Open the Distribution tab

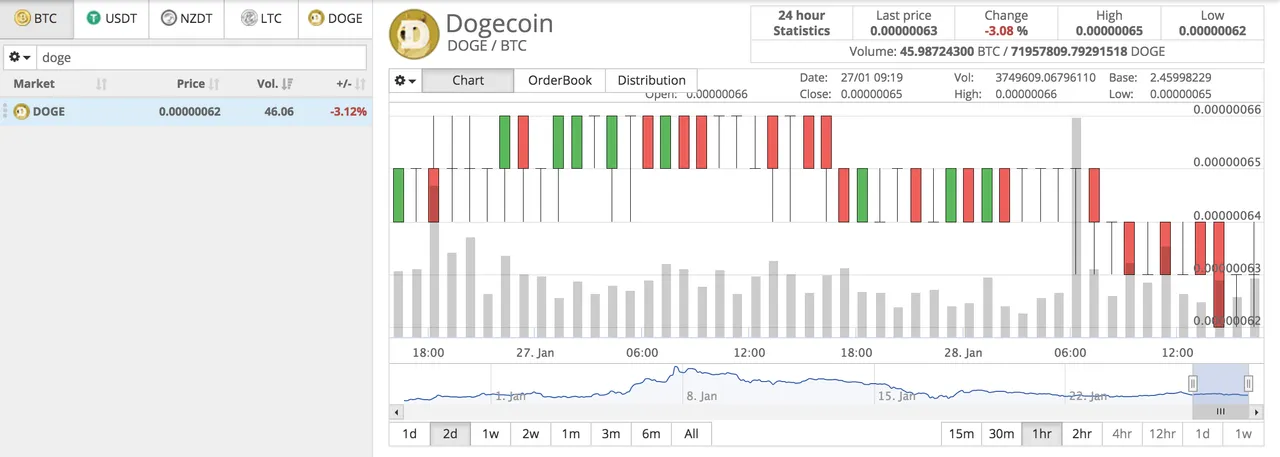(651, 80)
